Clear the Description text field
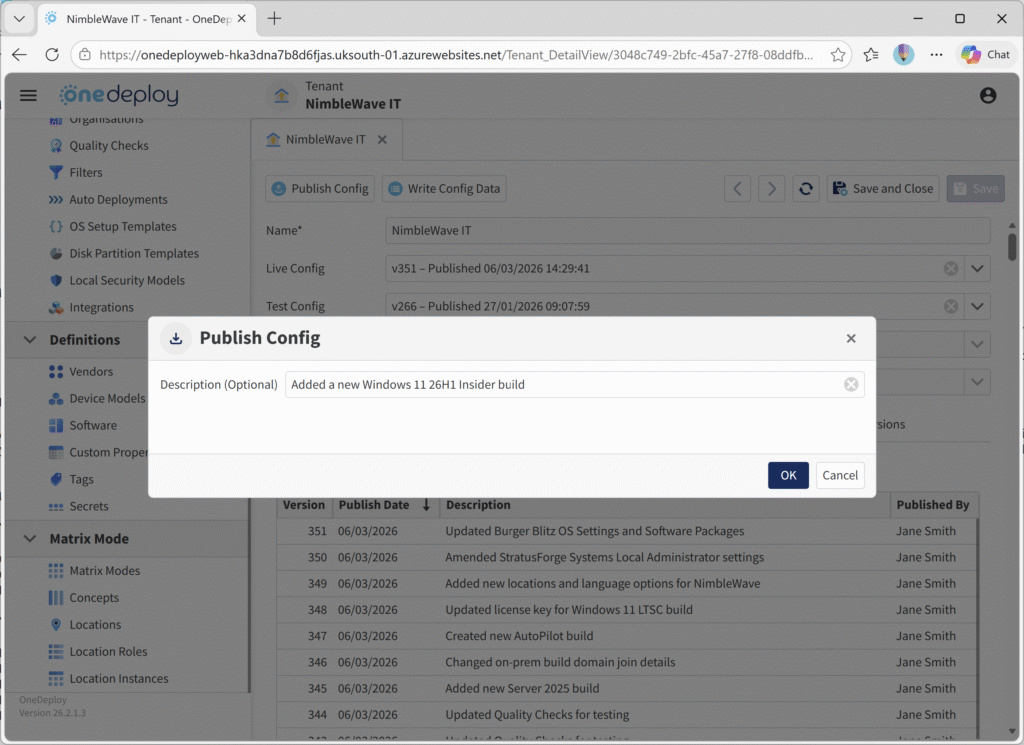The width and height of the screenshot is (1024, 745). [x=851, y=385]
